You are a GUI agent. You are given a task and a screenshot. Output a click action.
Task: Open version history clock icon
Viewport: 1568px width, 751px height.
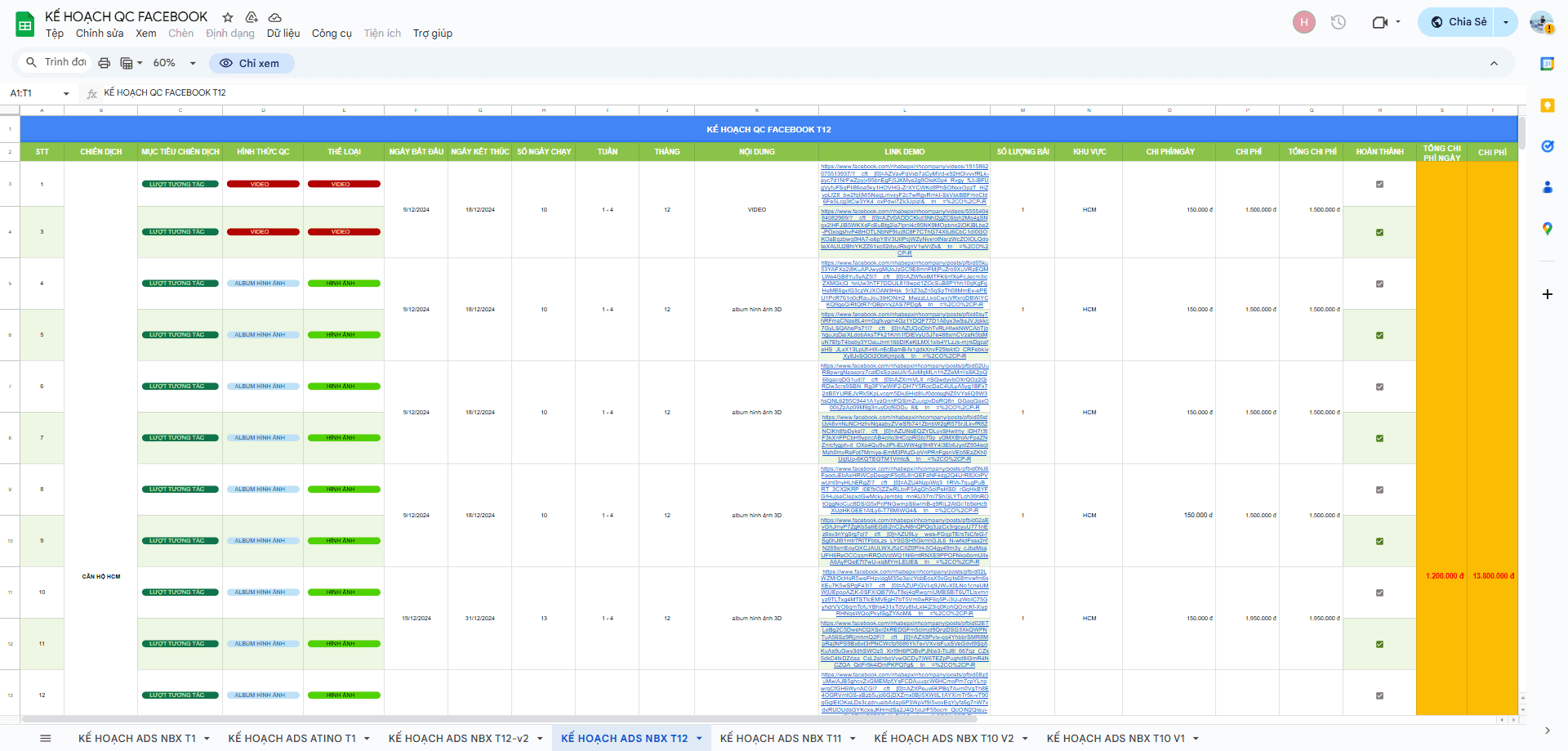(1338, 22)
